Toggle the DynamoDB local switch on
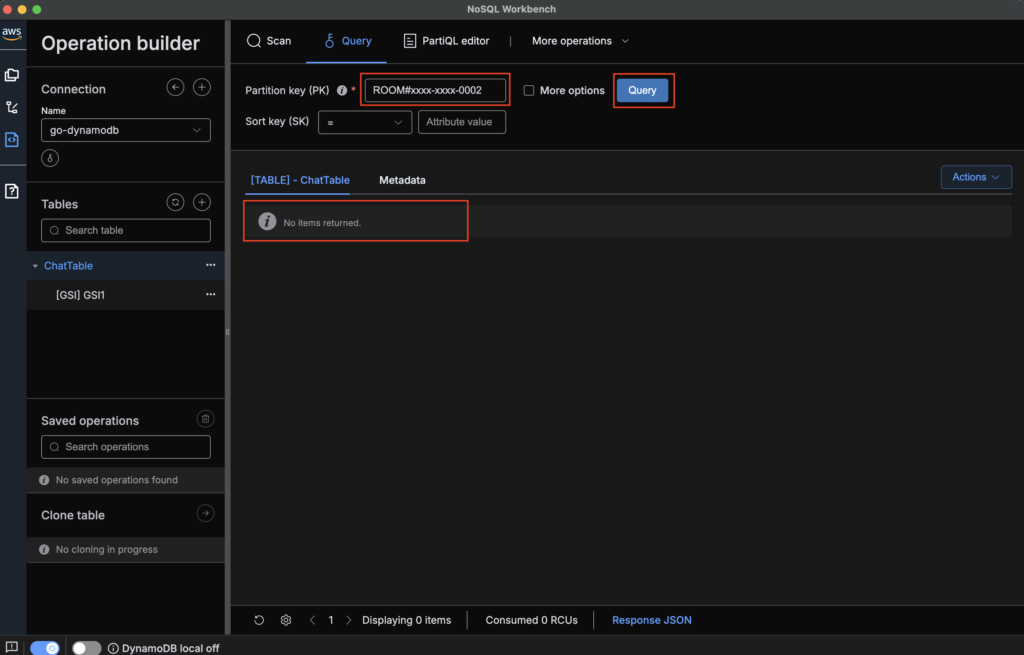The height and width of the screenshot is (655, 1024). (x=86, y=648)
